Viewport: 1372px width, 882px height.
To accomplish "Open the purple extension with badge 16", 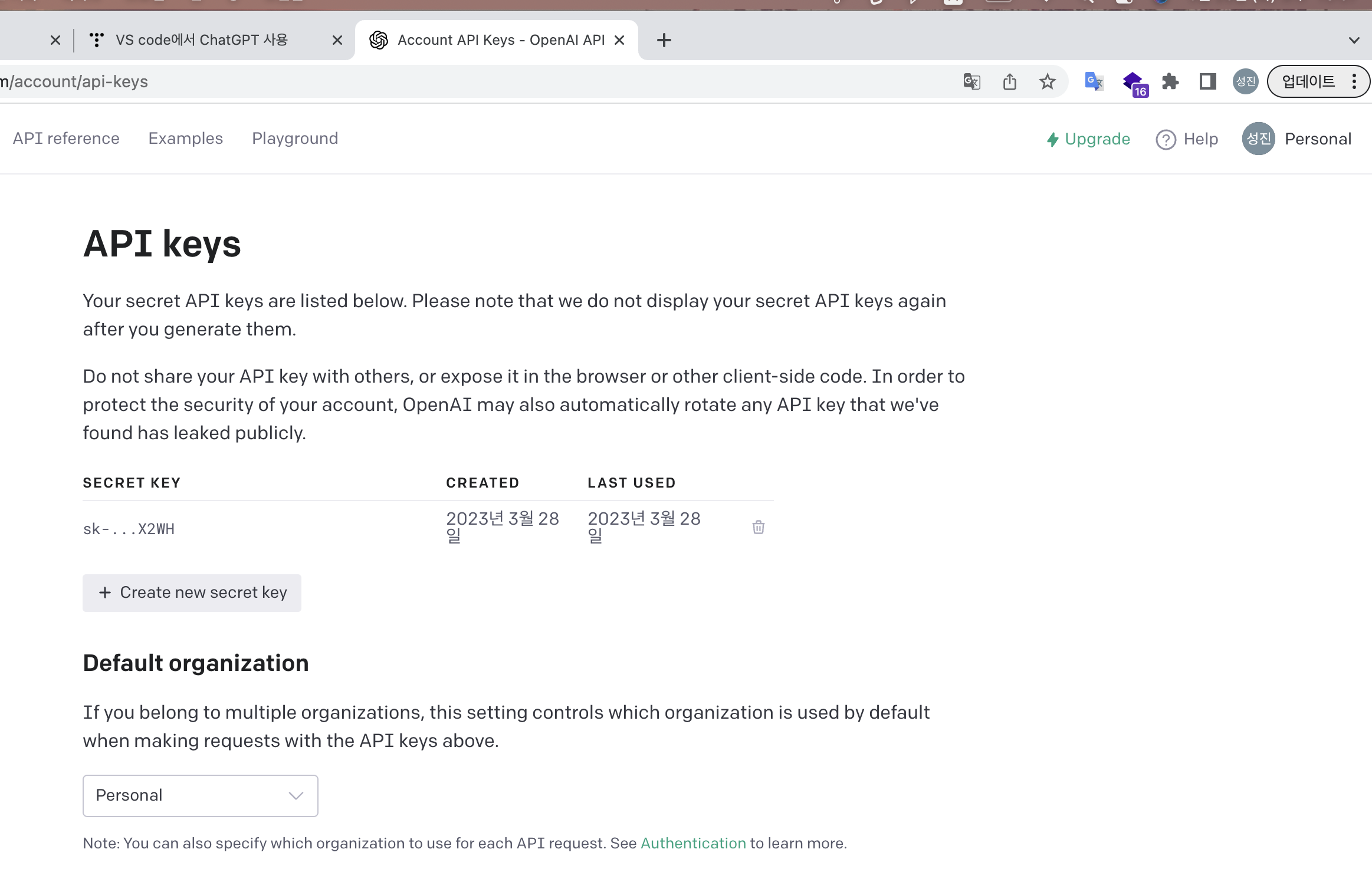I will 1133,83.
